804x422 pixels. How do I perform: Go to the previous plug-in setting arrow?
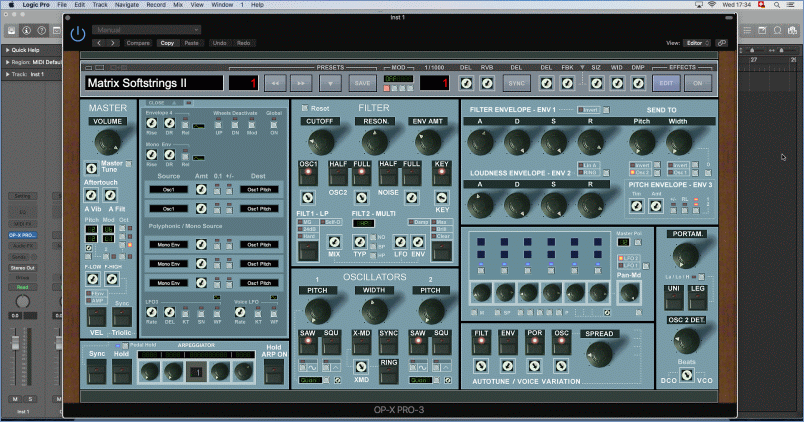99,43
